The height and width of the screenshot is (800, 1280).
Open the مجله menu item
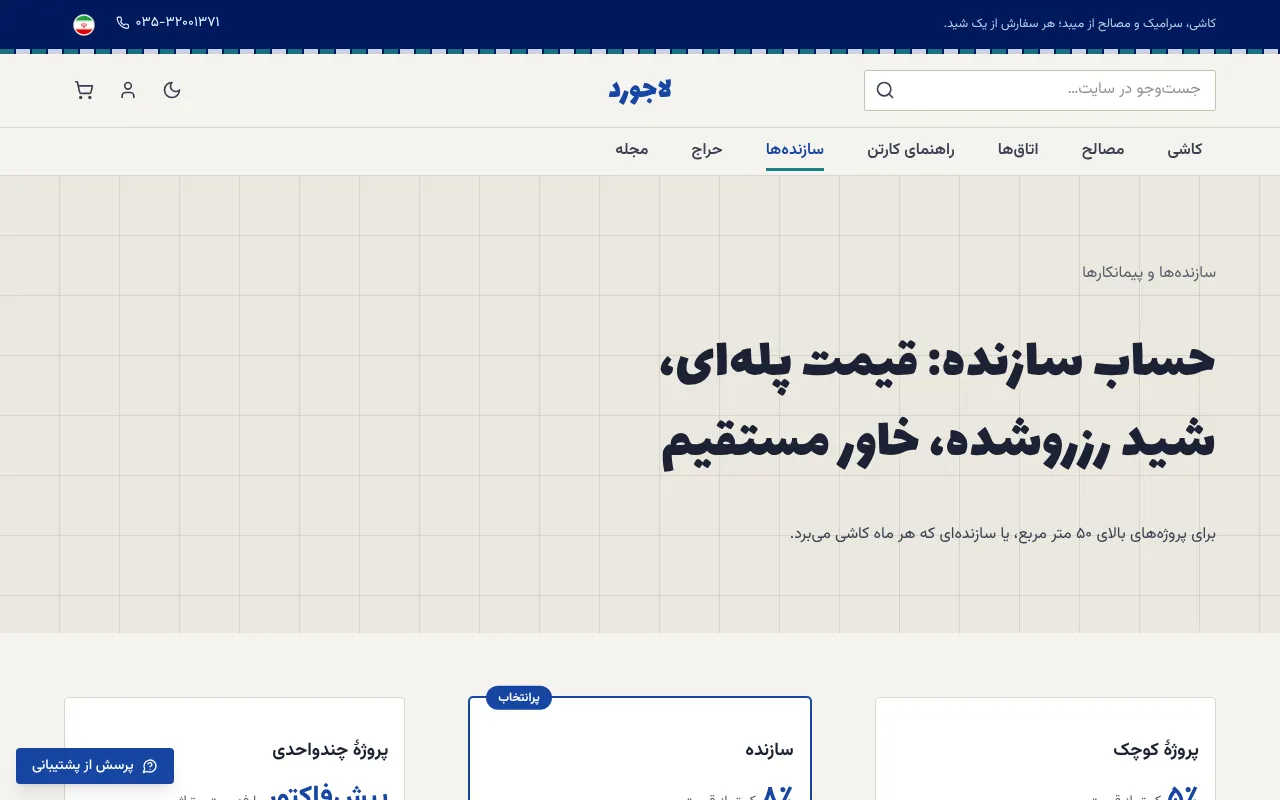[632, 149]
